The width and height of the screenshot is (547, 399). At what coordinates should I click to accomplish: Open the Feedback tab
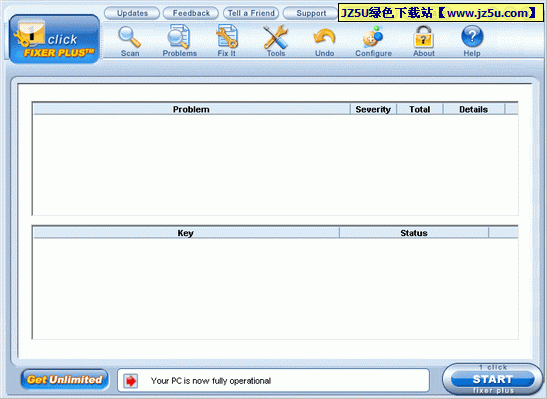191,13
